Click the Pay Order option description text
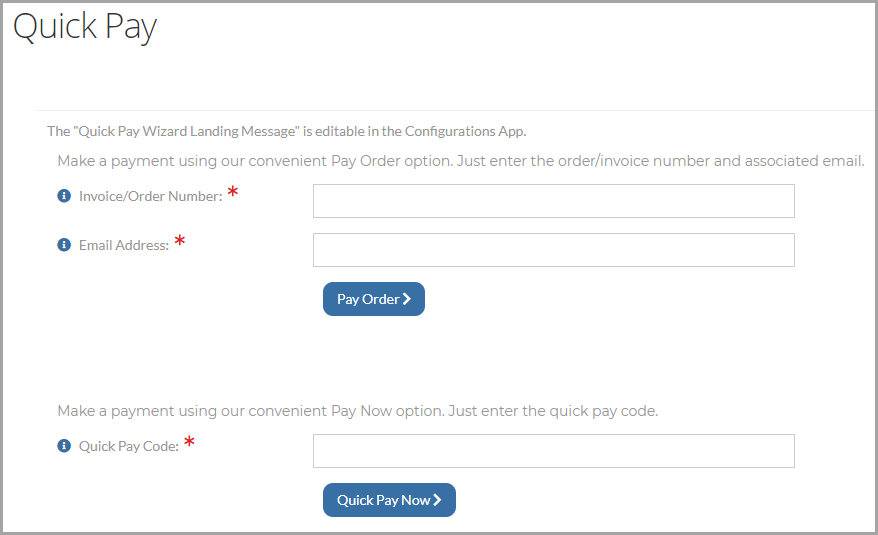 coord(461,161)
